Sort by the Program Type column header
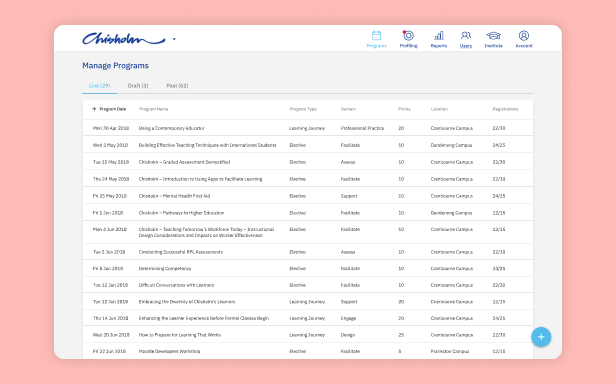 pyautogui.click(x=303, y=109)
